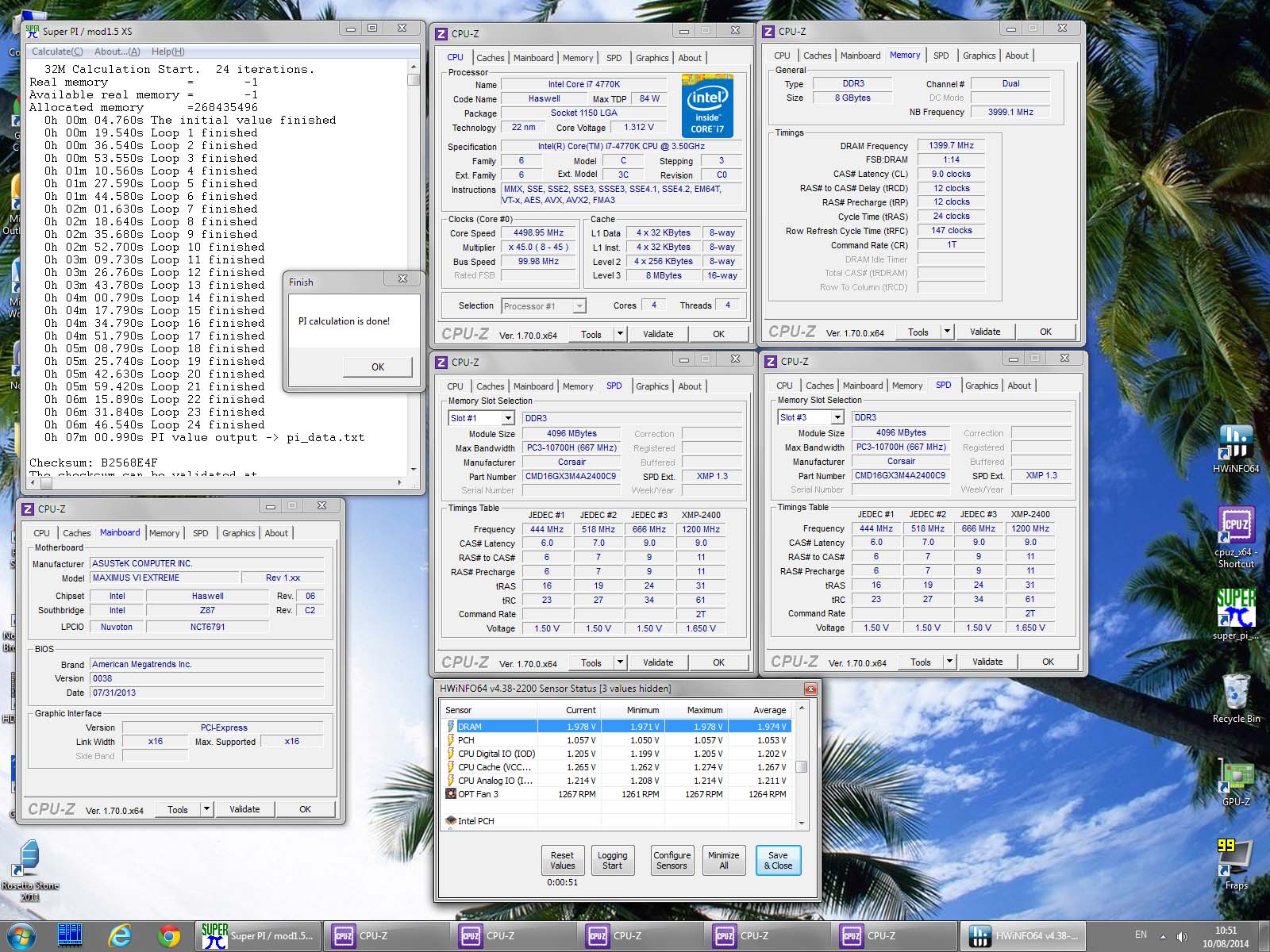Open Calculate menu in Super PI
Image resolution: width=1270 pixels, height=952 pixels.
coord(56,52)
